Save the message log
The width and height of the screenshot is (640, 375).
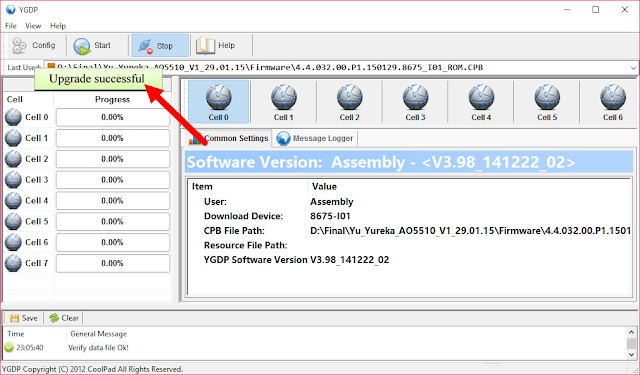(24, 318)
